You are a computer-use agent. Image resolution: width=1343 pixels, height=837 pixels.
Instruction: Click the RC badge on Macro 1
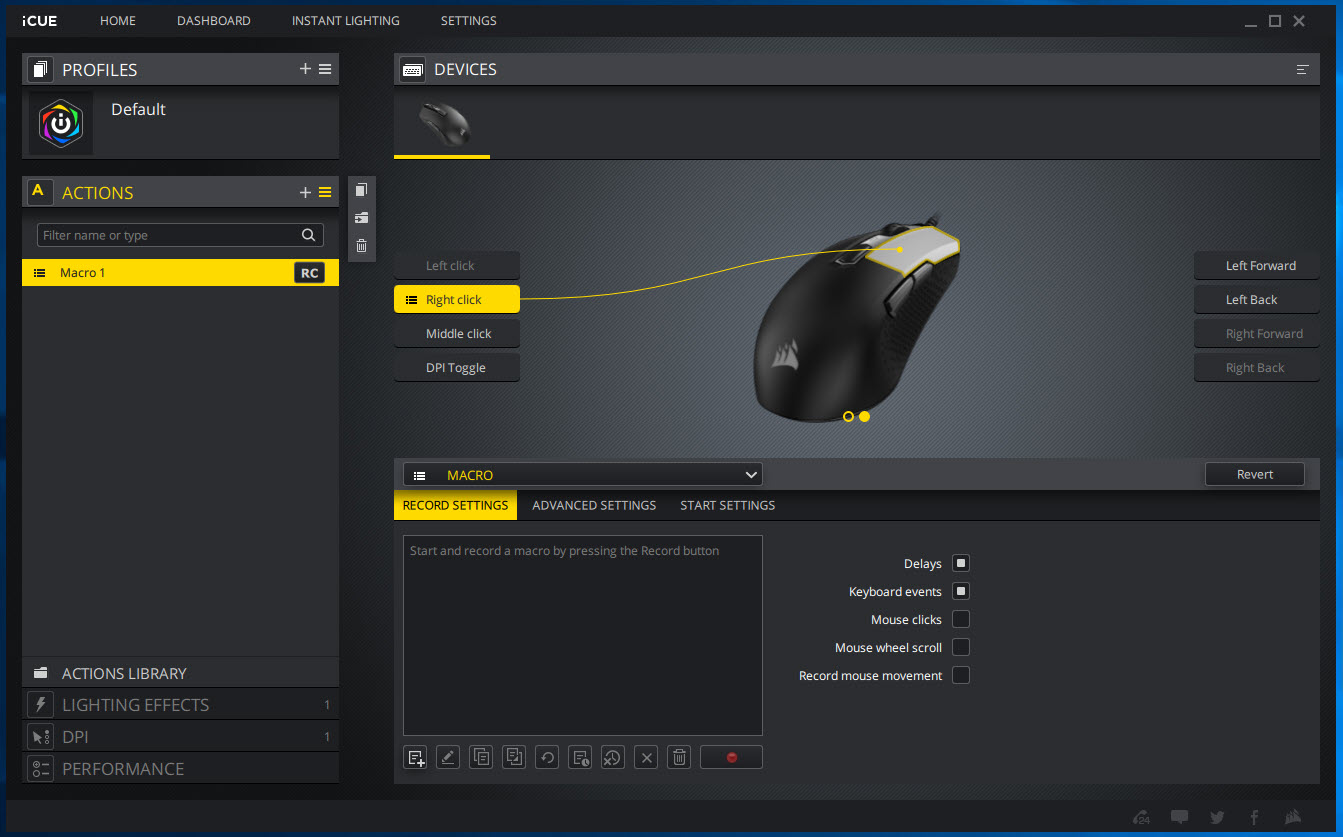point(310,273)
